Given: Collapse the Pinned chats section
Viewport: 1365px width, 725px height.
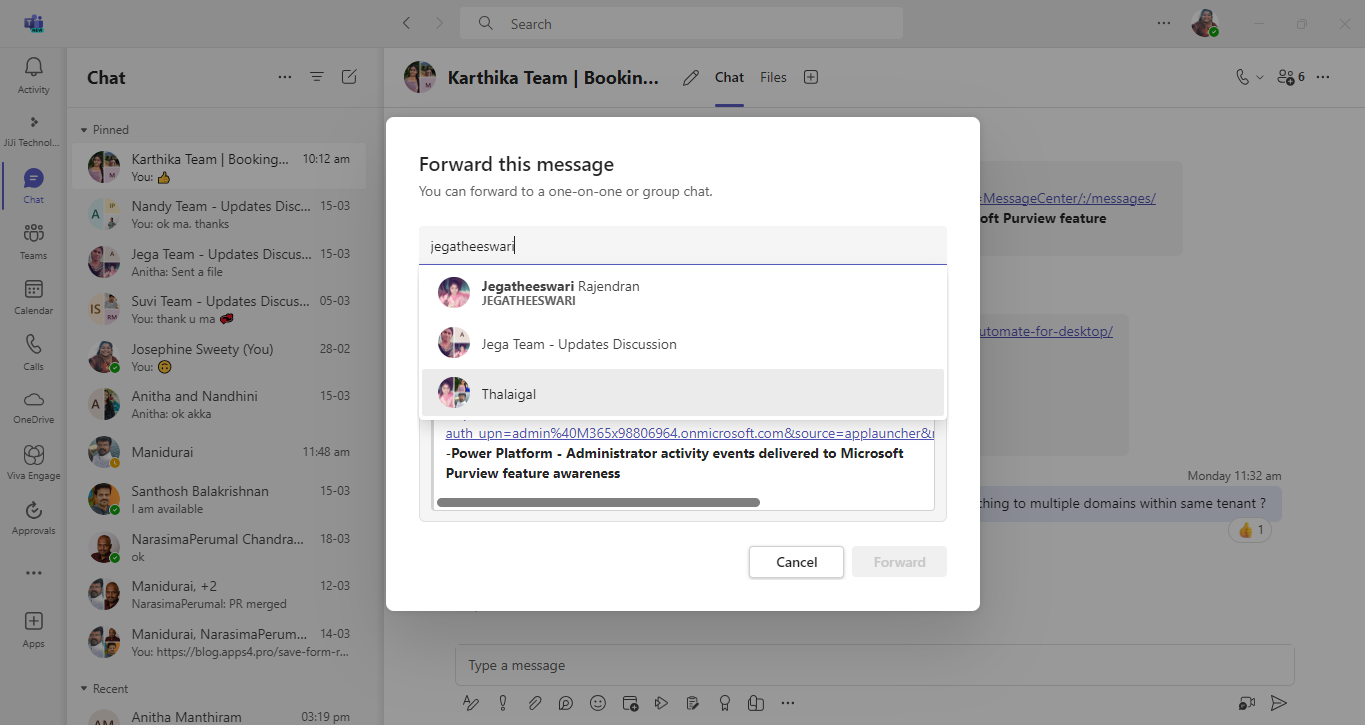Looking at the screenshot, I should click(x=85, y=130).
